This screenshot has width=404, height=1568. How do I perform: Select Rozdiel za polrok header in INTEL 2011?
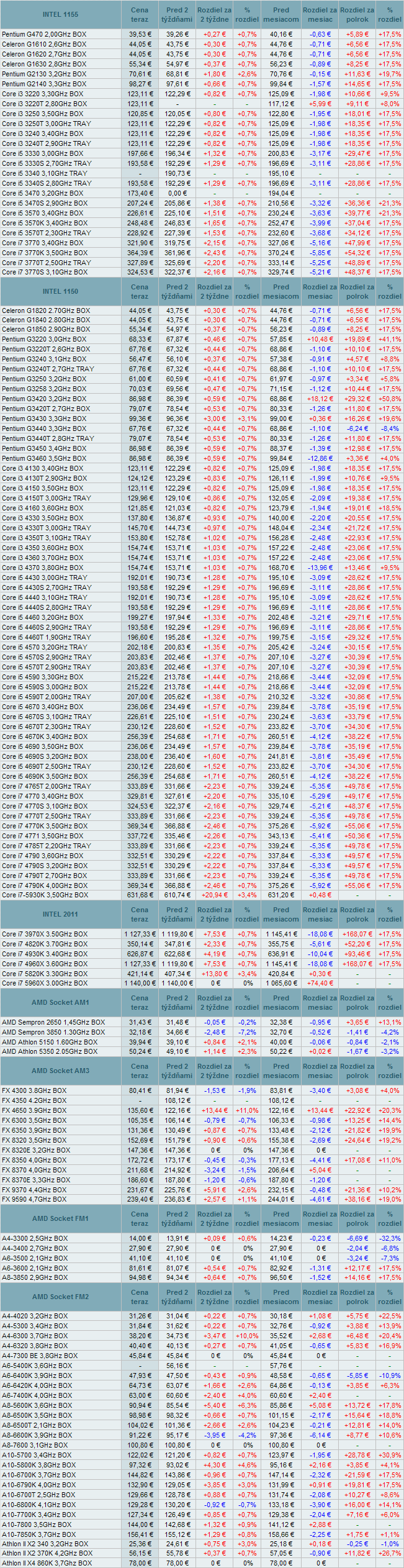pyautogui.click(x=357, y=914)
